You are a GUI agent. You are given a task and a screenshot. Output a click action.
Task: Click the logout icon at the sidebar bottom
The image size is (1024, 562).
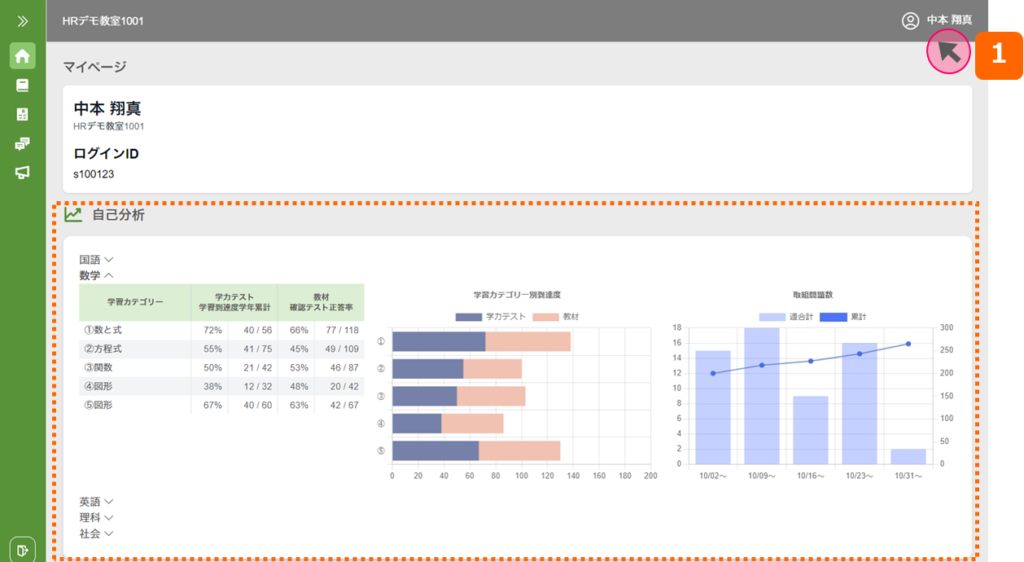click(22, 548)
